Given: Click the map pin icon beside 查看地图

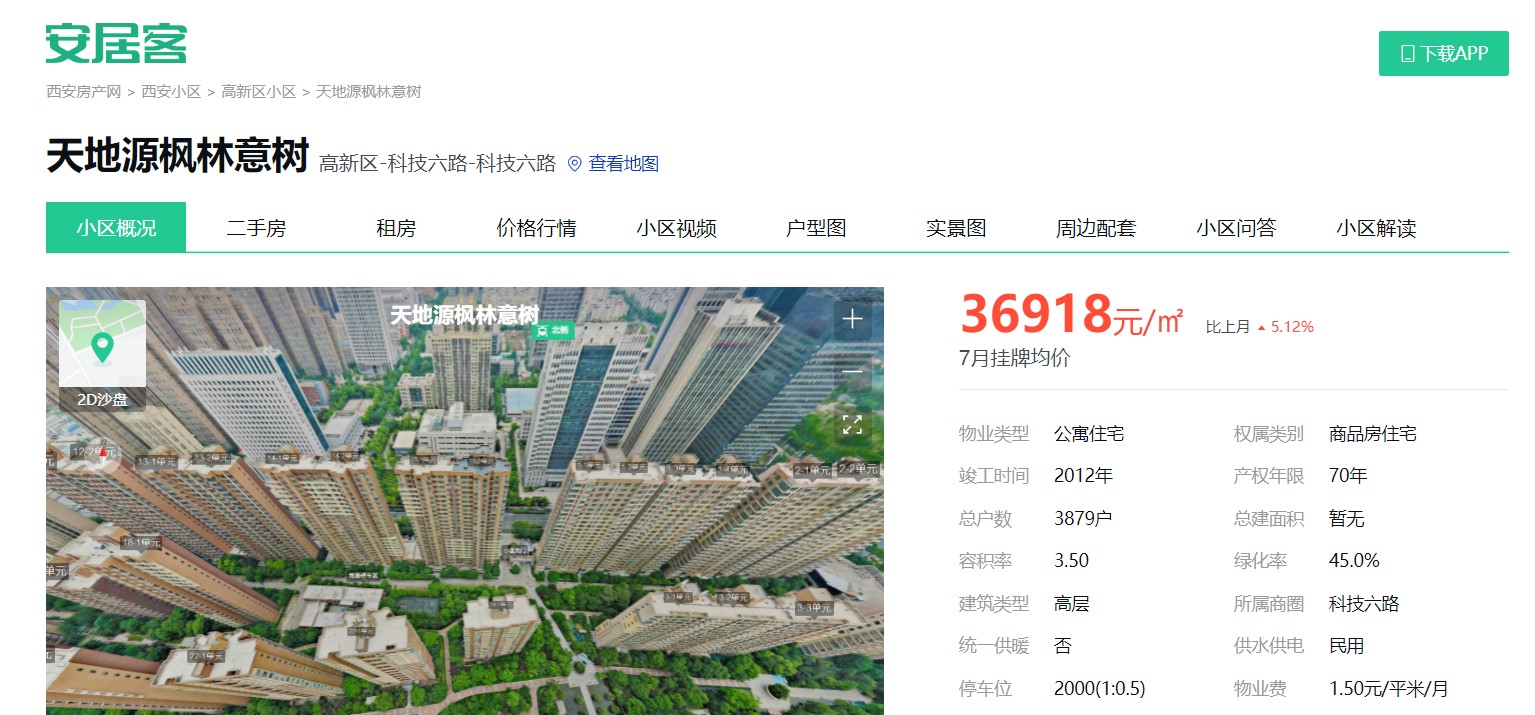Looking at the screenshot, I should 574,164.
